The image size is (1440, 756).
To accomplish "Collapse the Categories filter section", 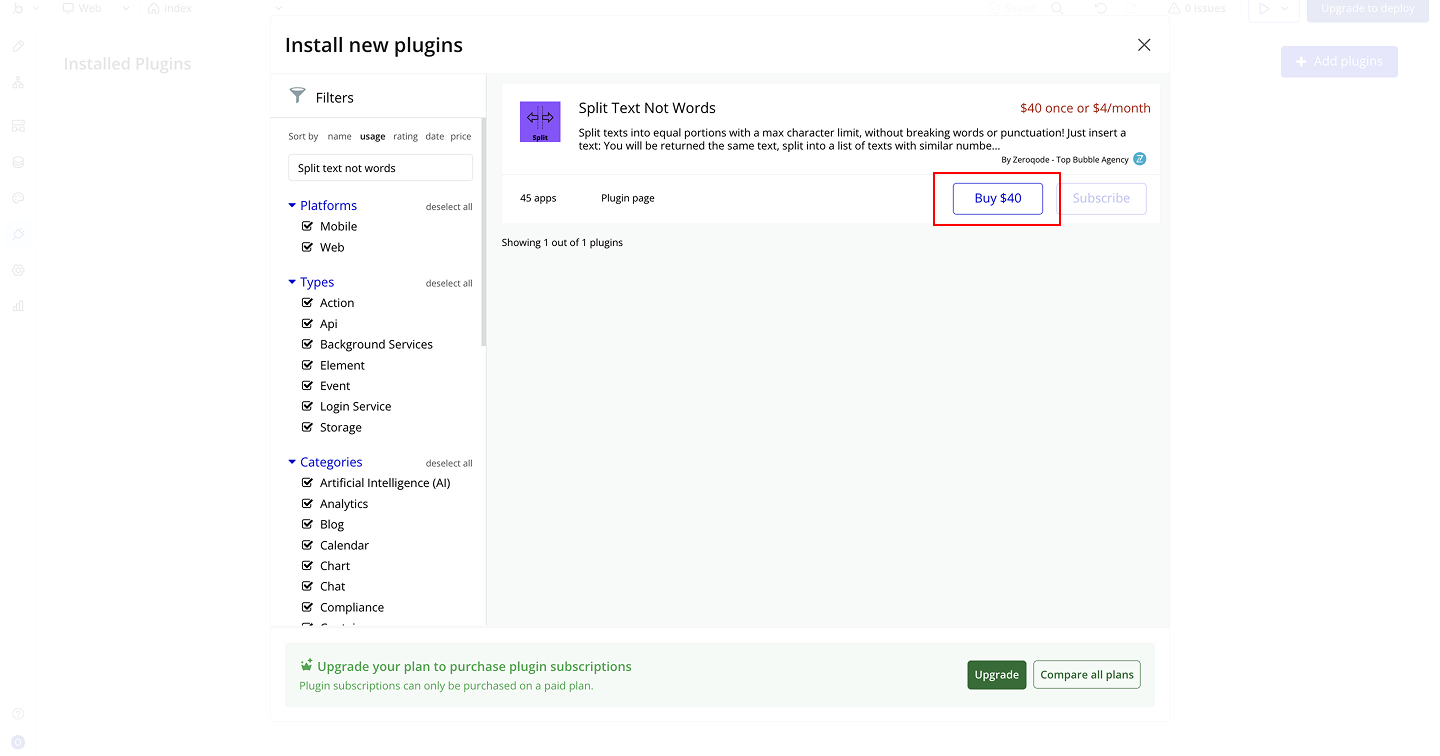I will 292,462.
